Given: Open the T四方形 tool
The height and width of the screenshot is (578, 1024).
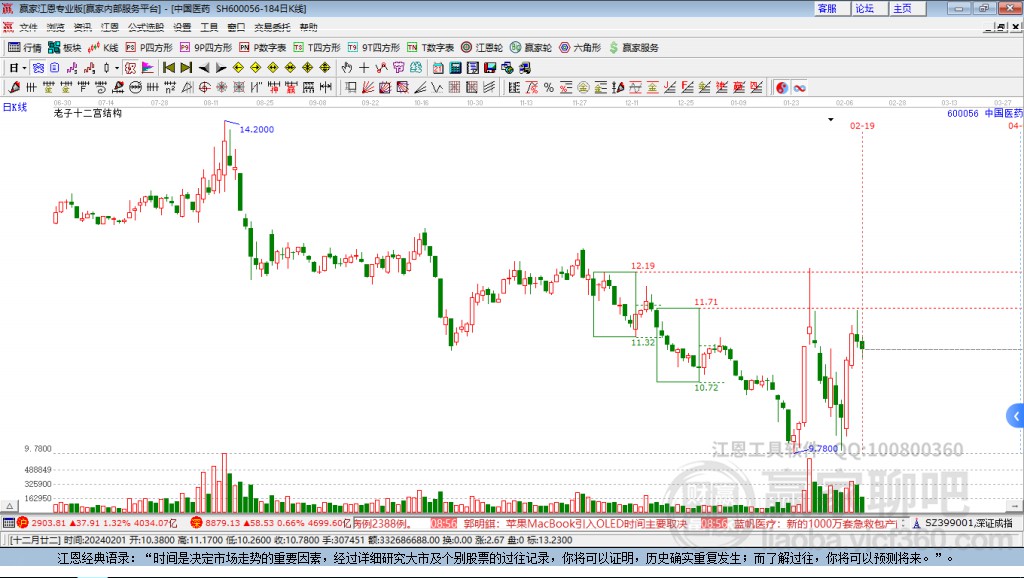Looking at the screenshot, I should [317, 48].
